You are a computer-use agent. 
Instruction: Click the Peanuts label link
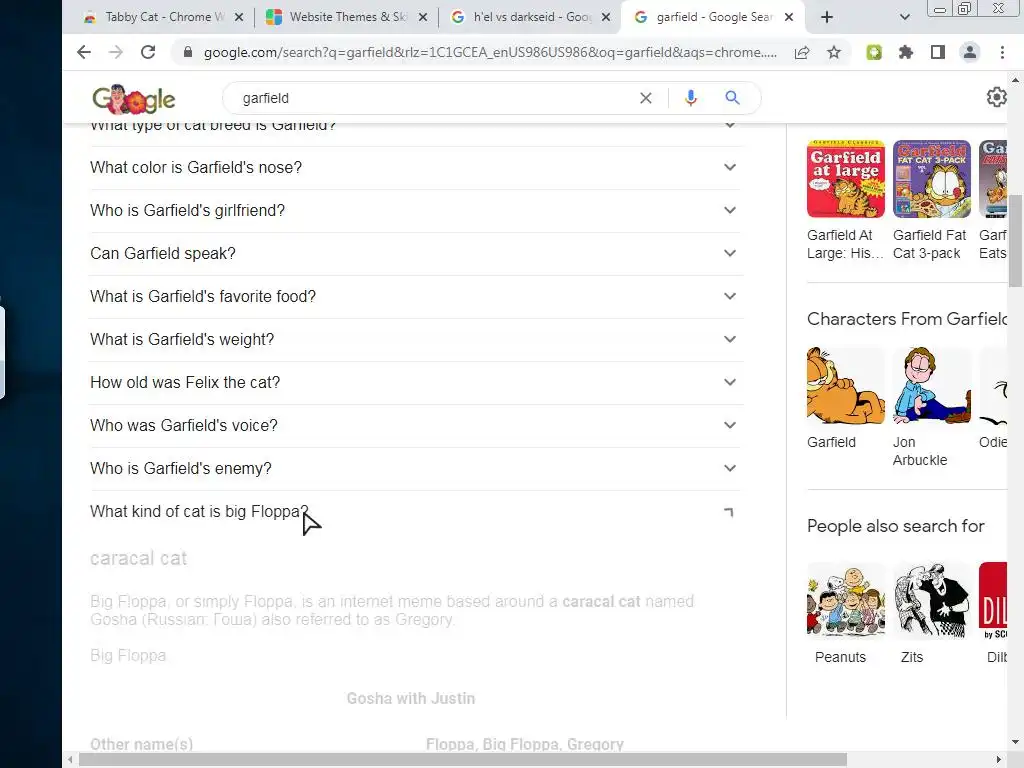coord(840,658)
